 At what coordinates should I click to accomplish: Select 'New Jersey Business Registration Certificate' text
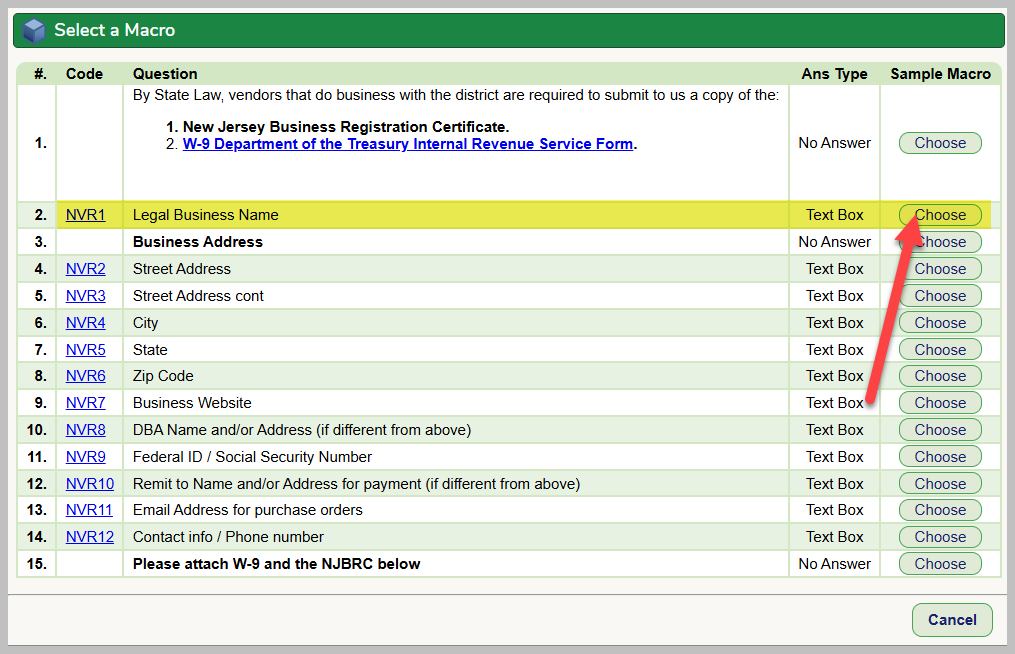point(344,127)
